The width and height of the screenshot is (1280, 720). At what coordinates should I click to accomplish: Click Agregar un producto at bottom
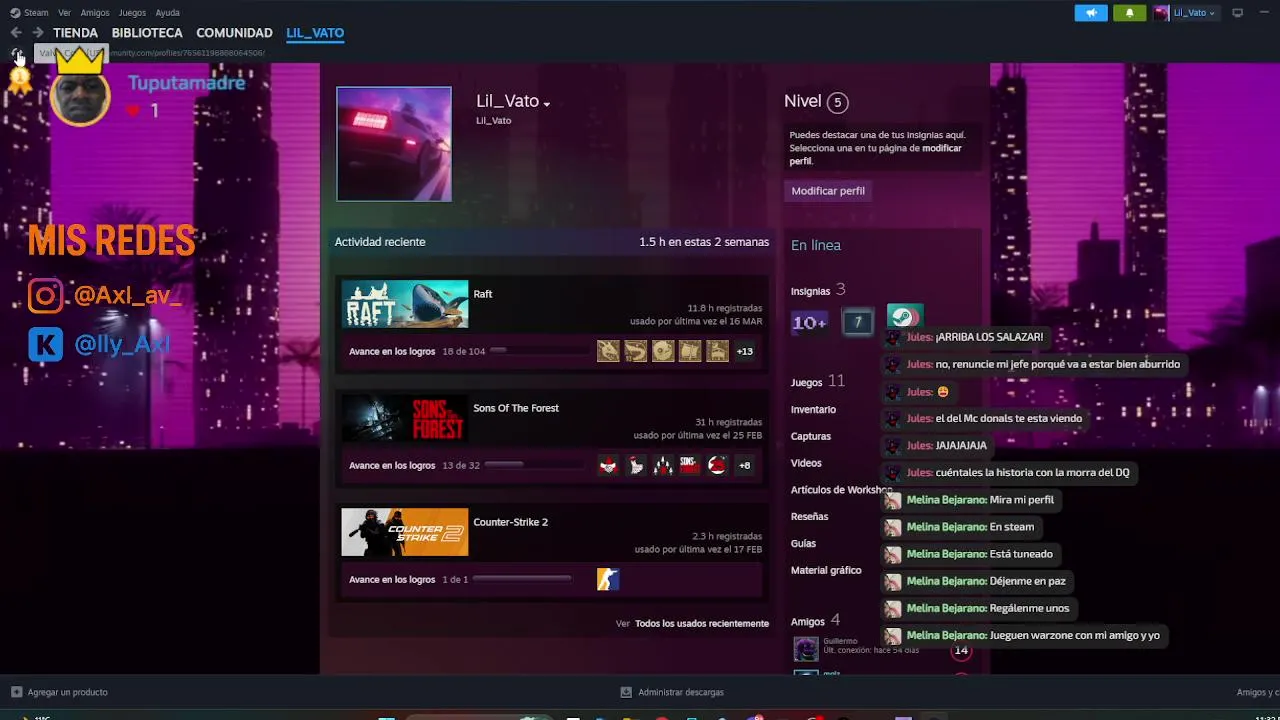pos(59,692)
